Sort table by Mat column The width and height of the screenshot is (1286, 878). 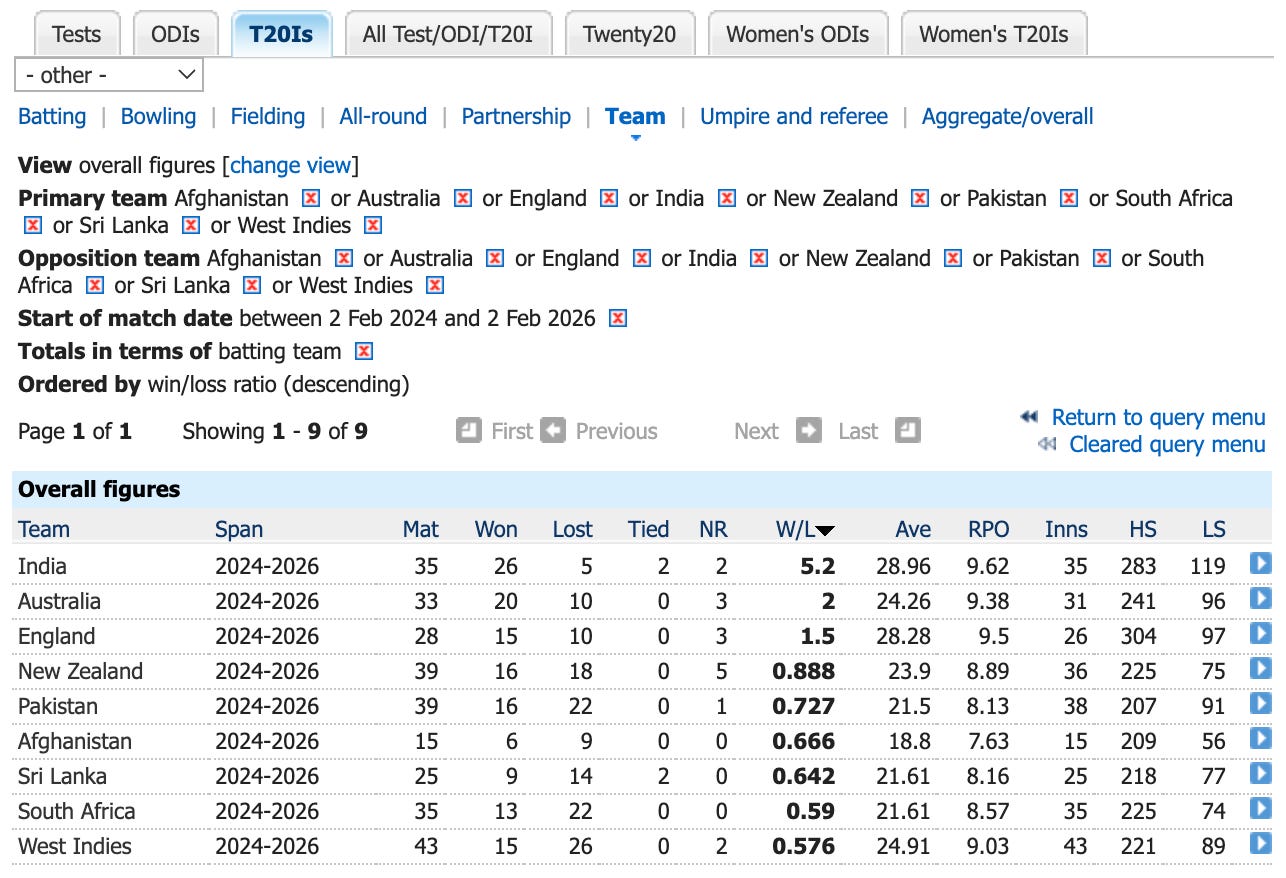421,529
